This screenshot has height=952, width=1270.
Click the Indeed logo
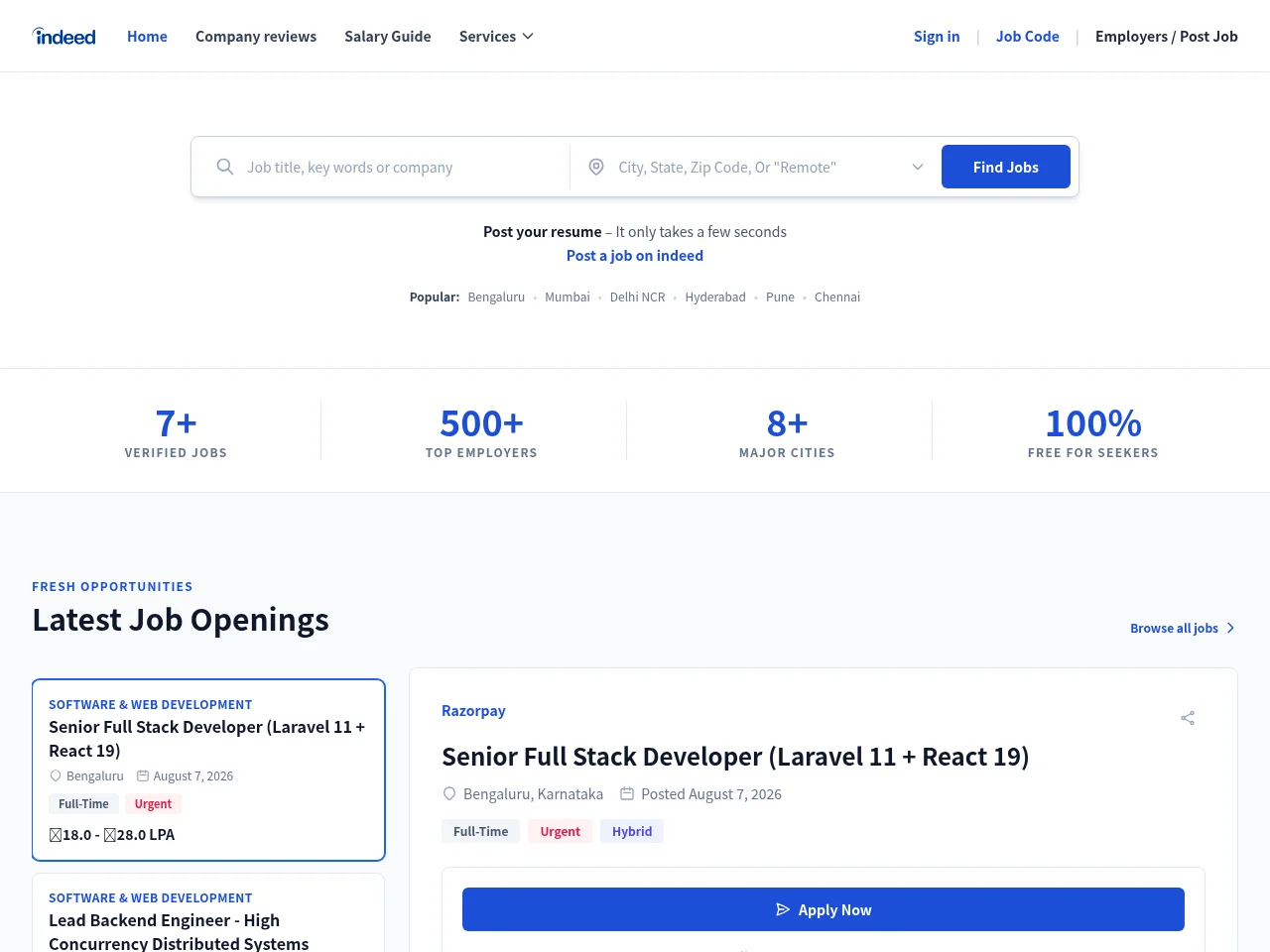(x=64, y=37)
